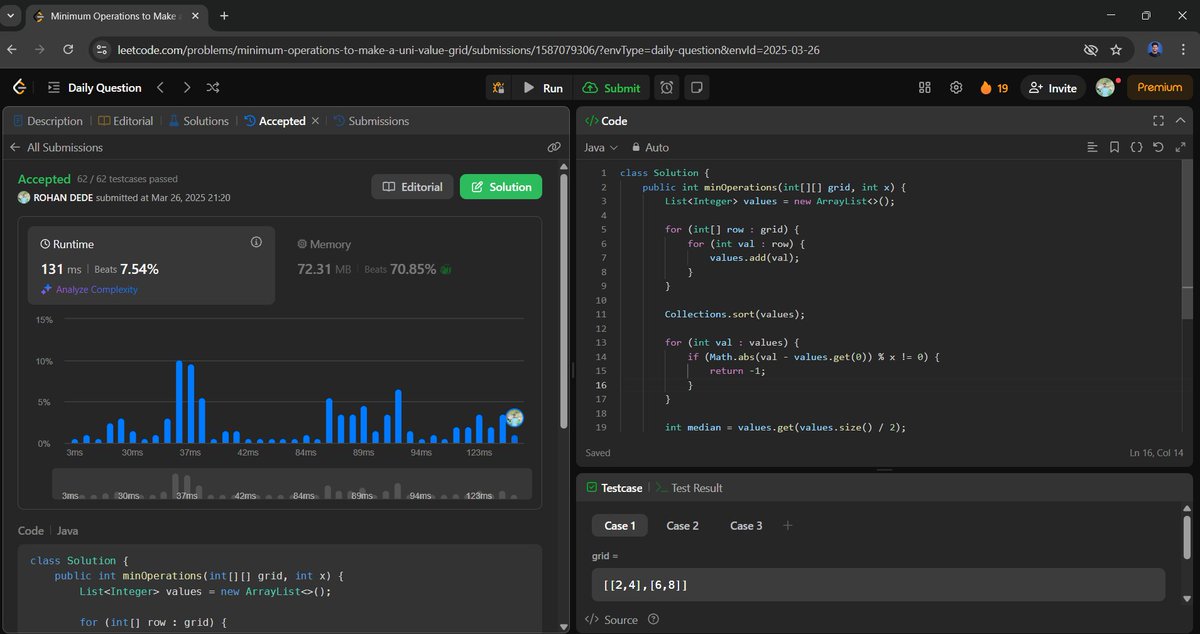Click the grid input field

(x=878, y=584)
